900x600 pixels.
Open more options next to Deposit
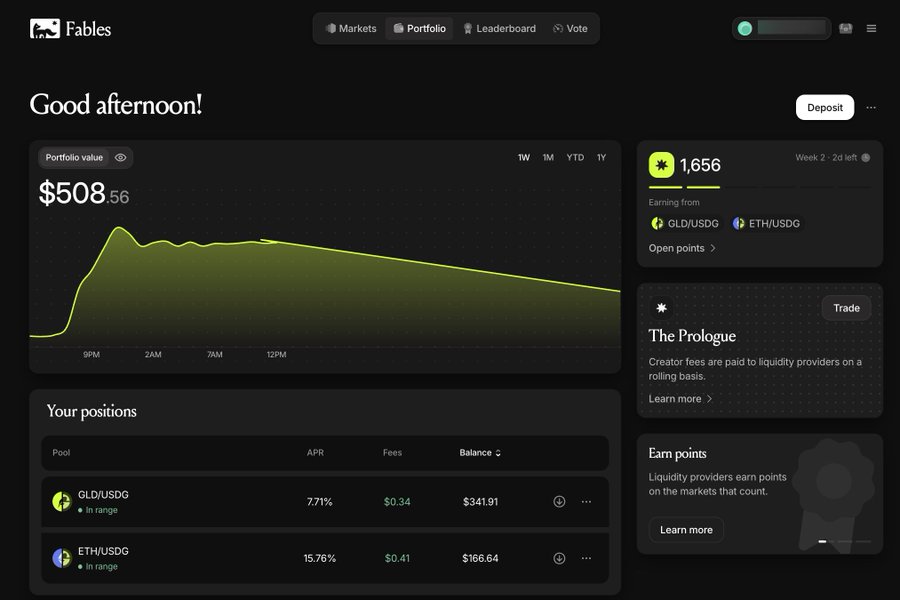871,107
